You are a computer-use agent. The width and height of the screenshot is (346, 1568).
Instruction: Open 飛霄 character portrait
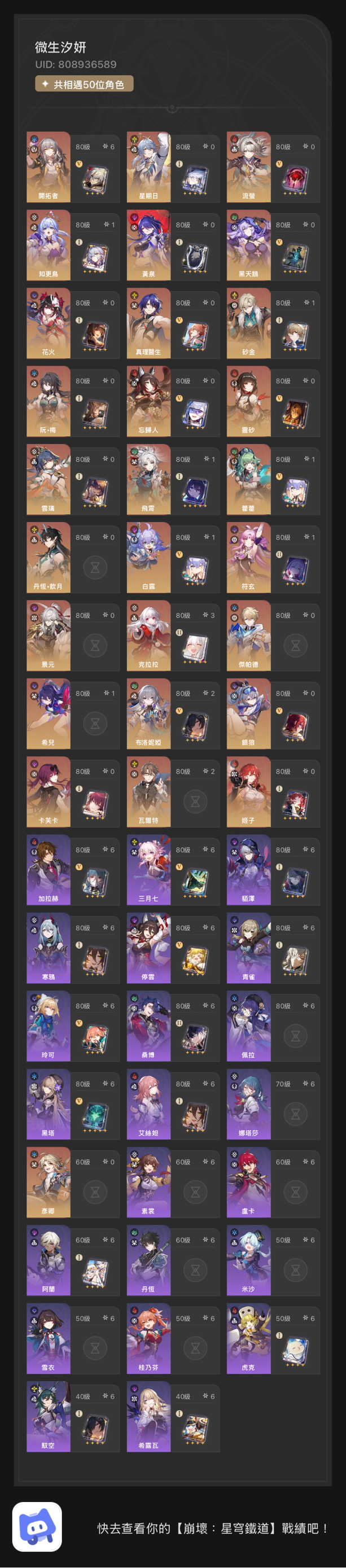(x=148, y=479)
